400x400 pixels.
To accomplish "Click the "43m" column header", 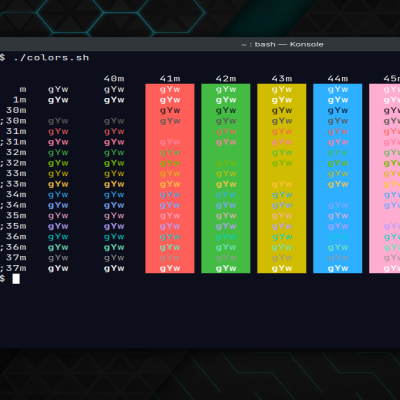I will pos(282,79).
